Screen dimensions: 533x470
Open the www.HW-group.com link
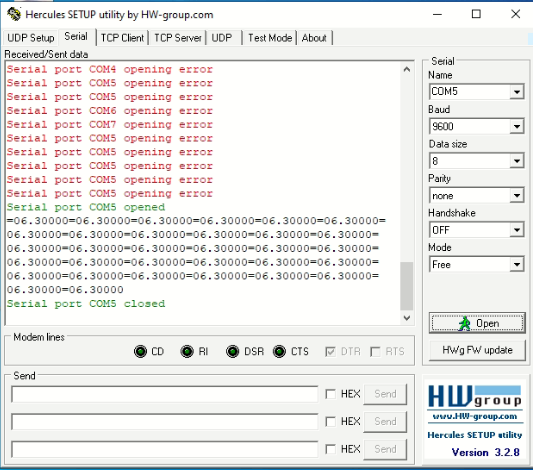[x=475, y=416]
